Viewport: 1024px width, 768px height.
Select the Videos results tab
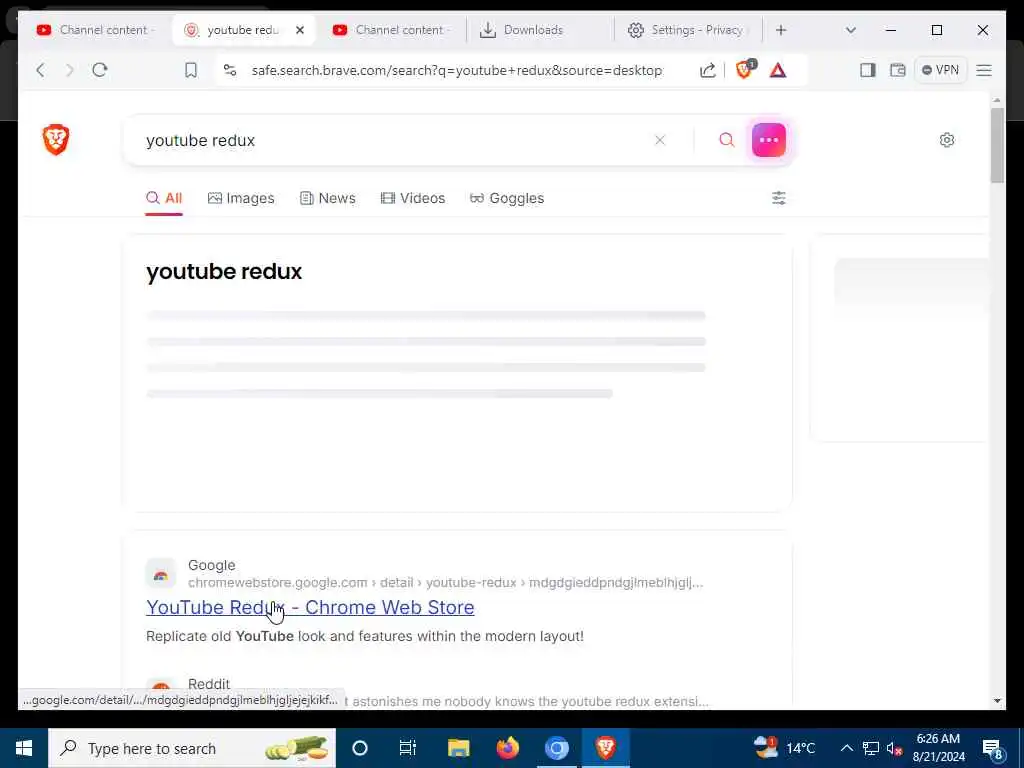tap(413, 198)
